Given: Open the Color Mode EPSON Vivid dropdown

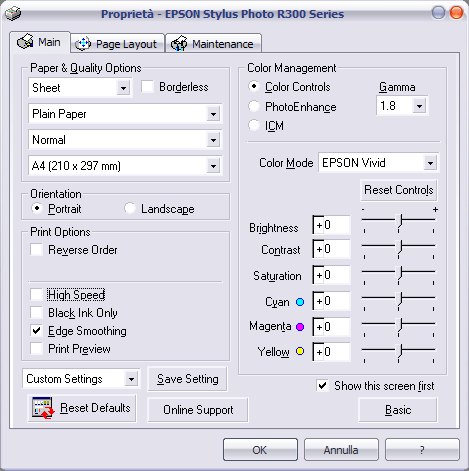Looking at the screenshot, I should [x=379, y=163].
